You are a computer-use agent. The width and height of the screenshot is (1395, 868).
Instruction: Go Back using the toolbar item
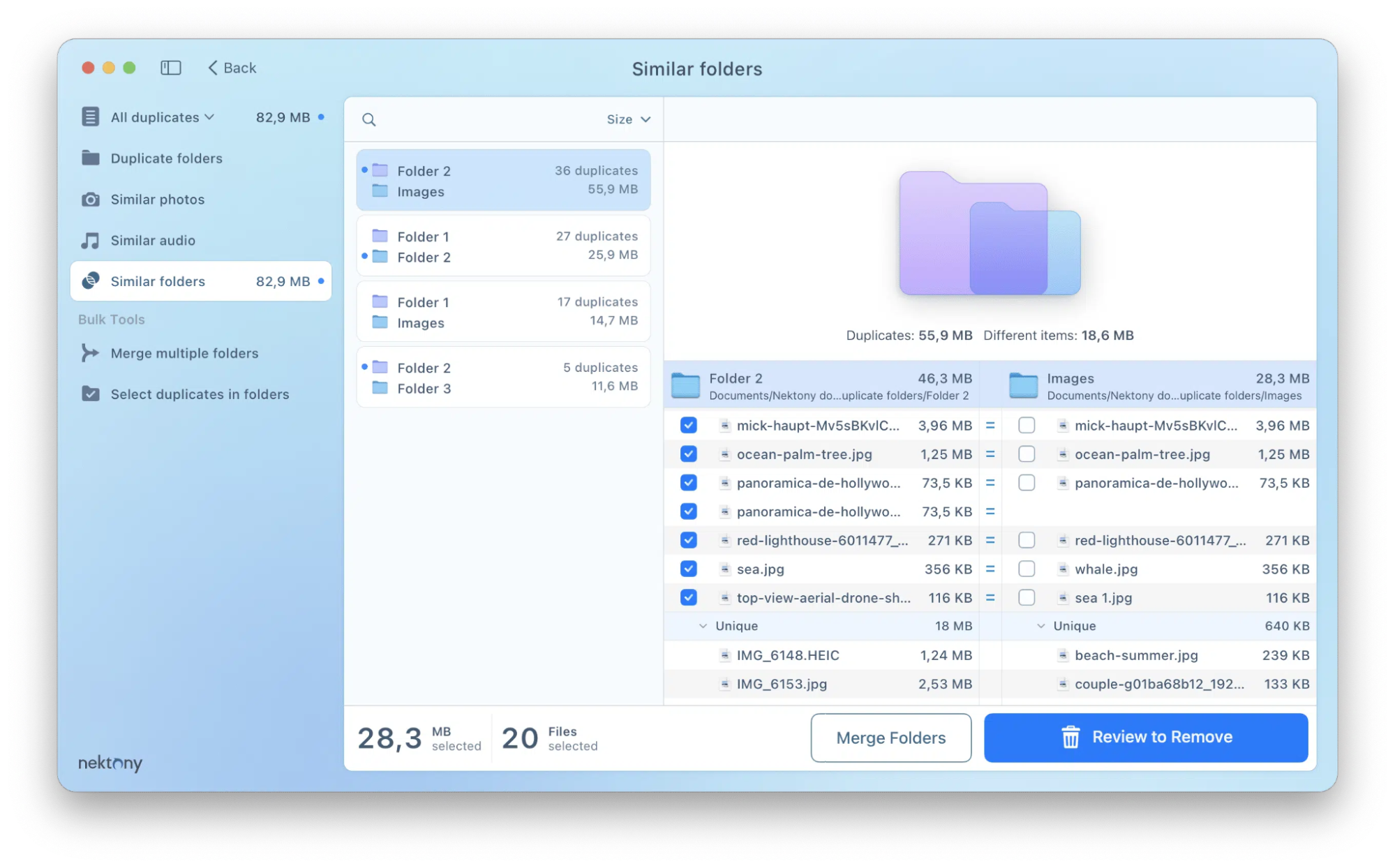(x=231, y=68)
